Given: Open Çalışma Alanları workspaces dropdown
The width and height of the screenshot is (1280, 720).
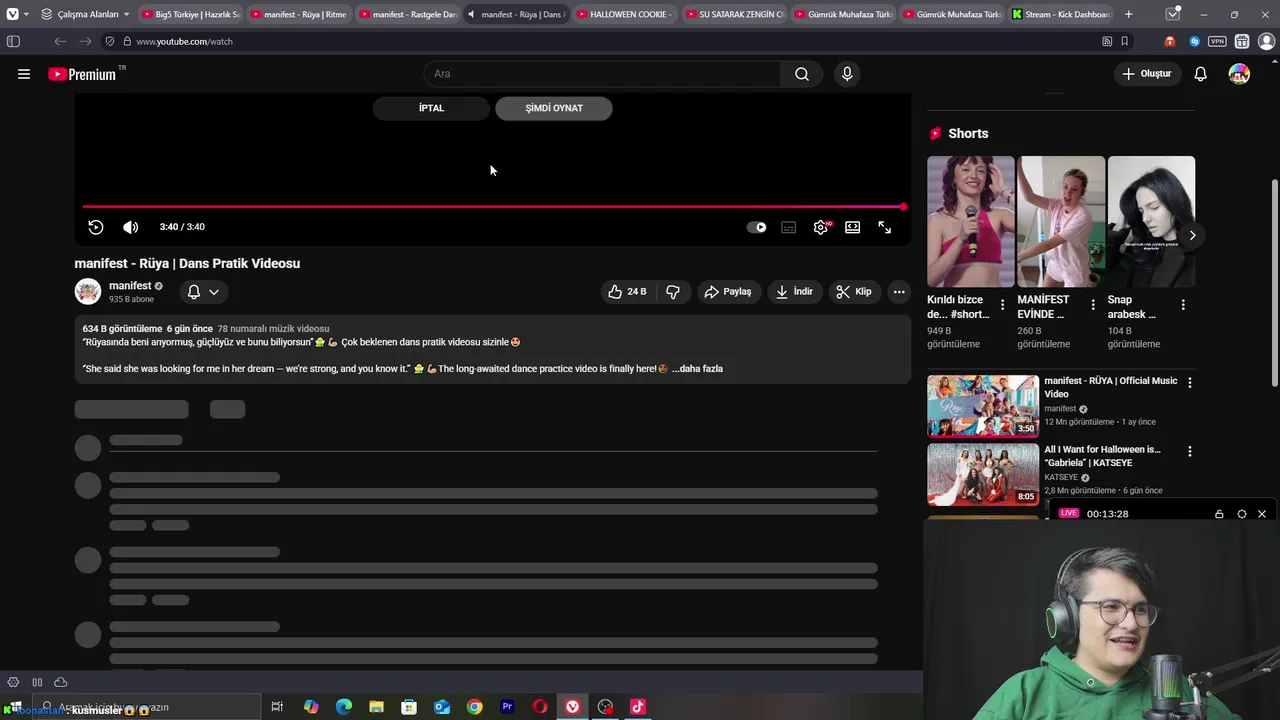Looking at the screenshot, I should coord(85,14).
